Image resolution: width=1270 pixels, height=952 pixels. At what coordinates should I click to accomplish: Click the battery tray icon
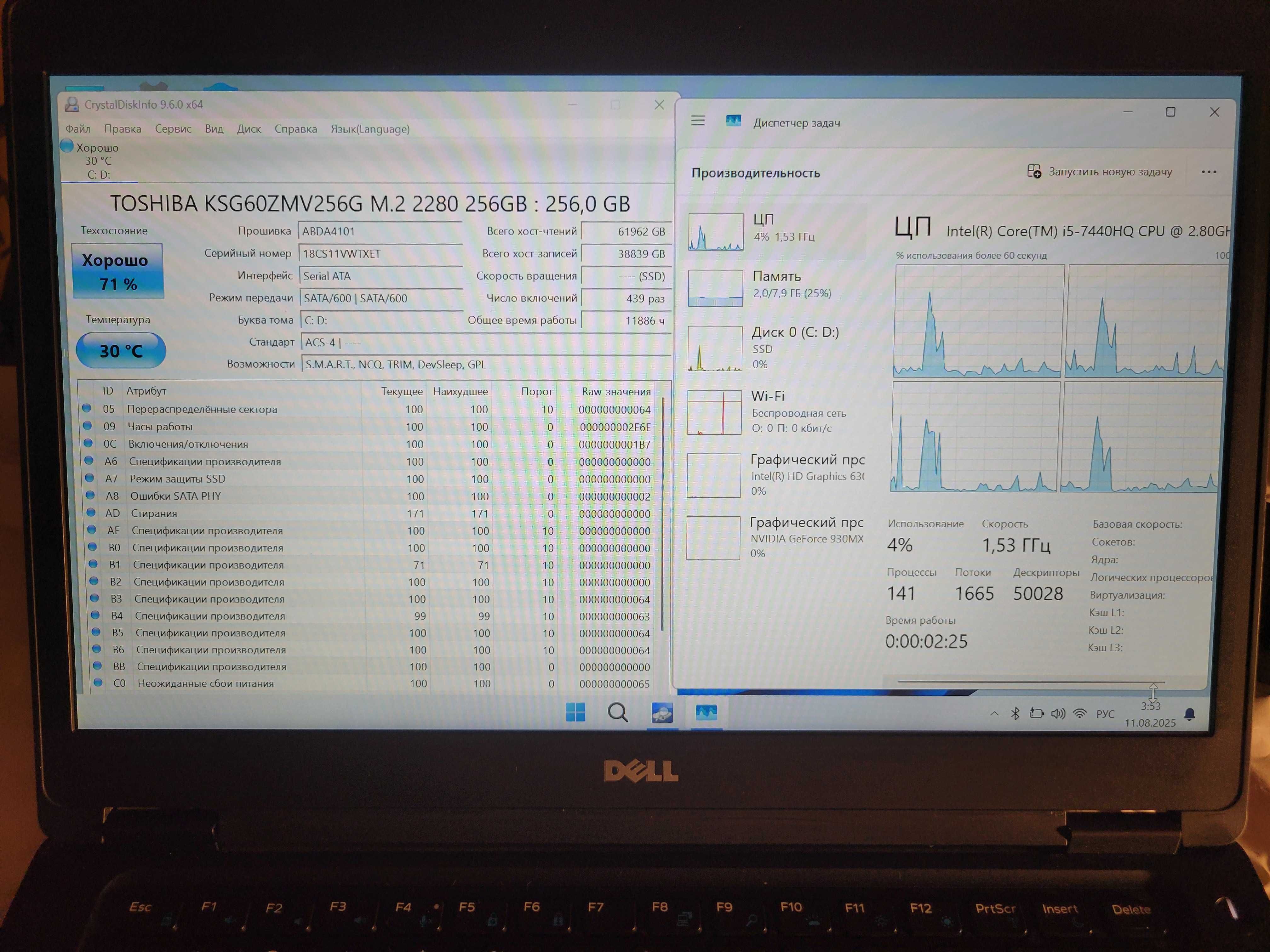[x=1036, y=713]
